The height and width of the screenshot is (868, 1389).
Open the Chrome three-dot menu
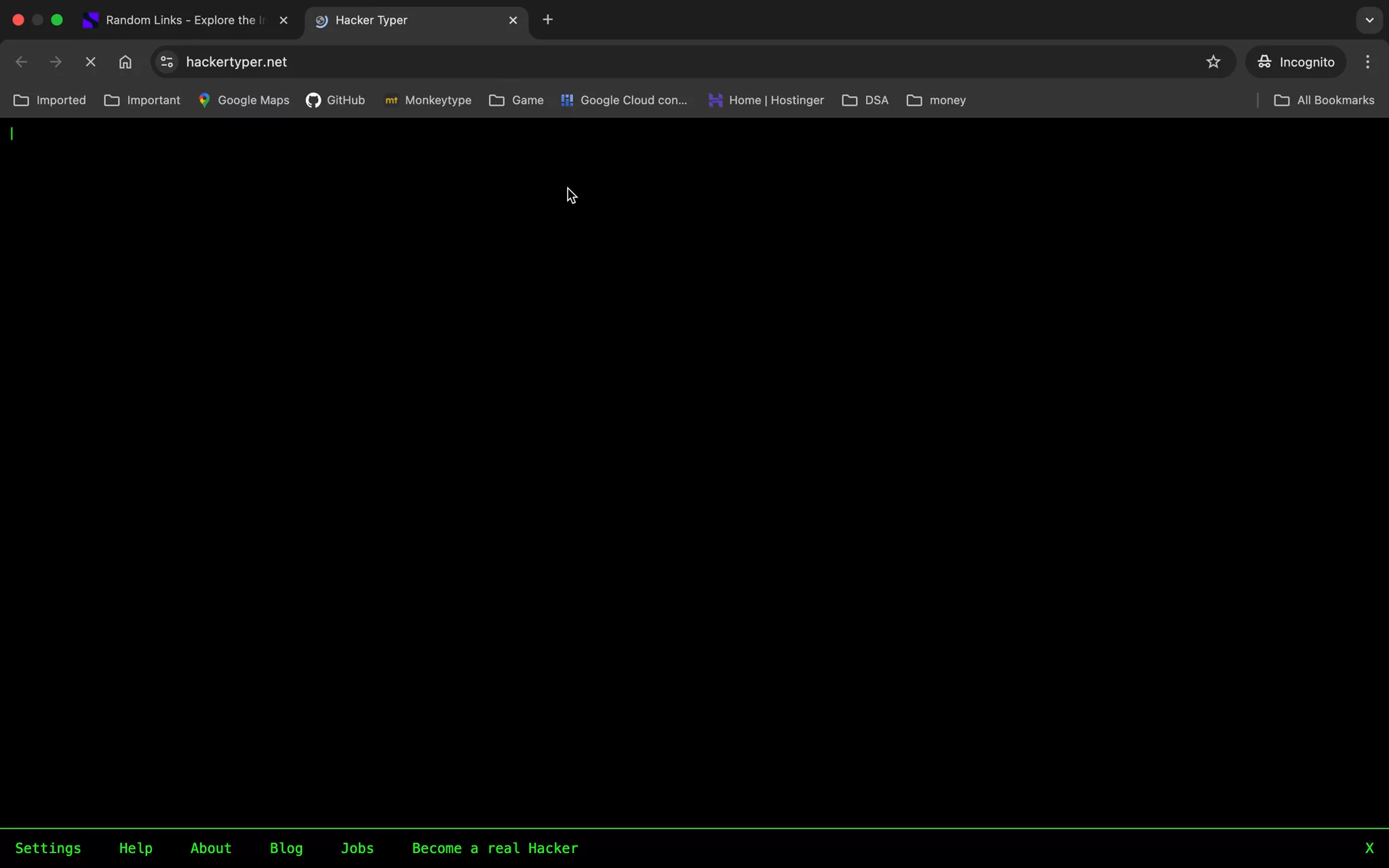tap(1367, 62)
